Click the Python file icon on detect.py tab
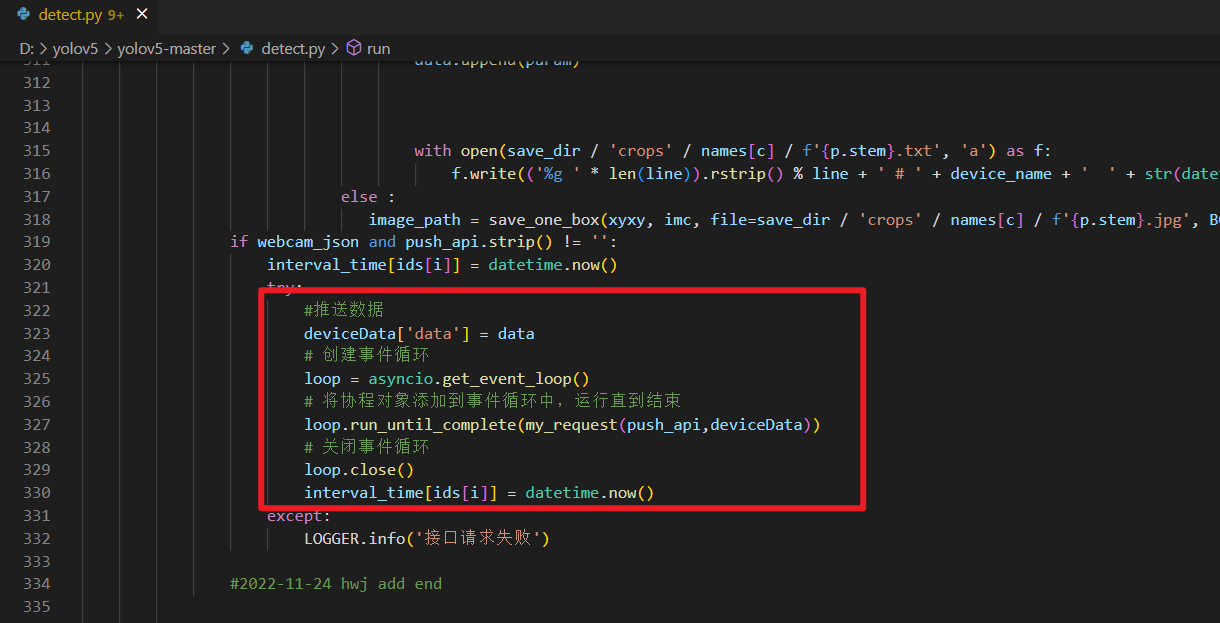The image size is (1220, 623). click(x=23, y=15)
